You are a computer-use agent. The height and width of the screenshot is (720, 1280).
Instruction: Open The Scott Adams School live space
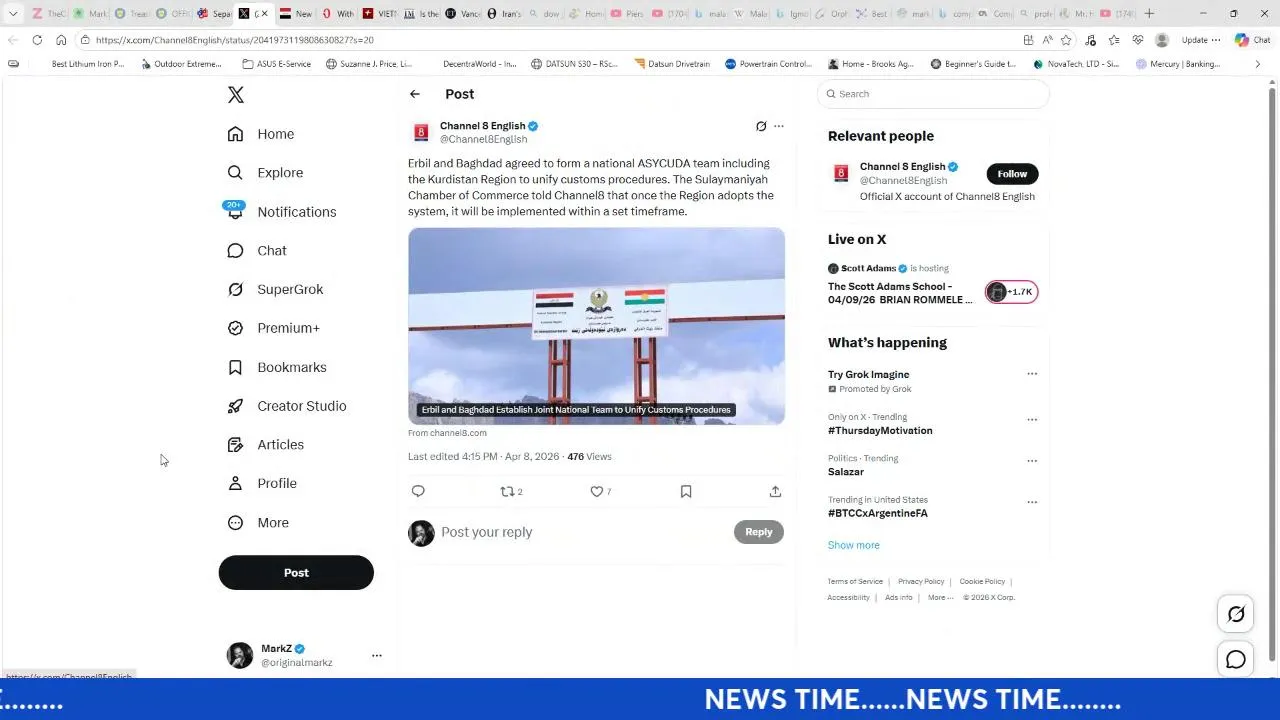point(899,293)
